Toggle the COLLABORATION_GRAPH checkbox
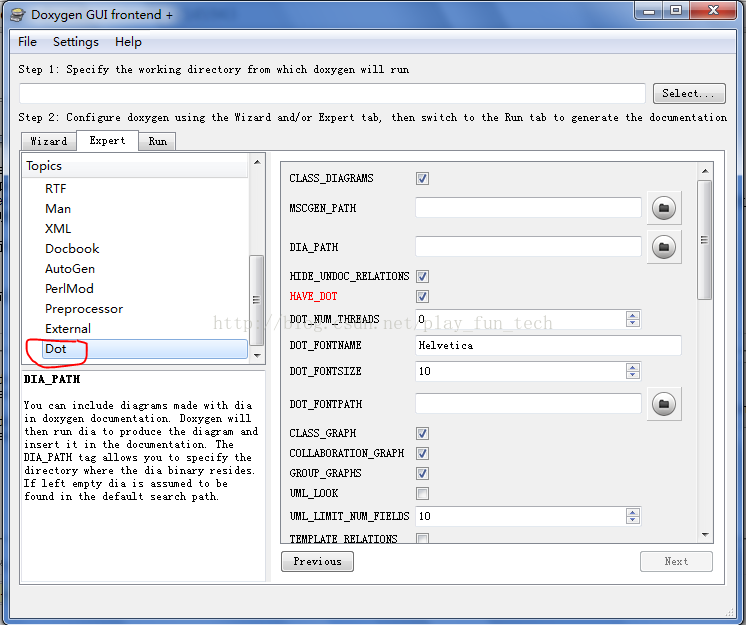This screenshot has height=625, width=746. (422, 453)
